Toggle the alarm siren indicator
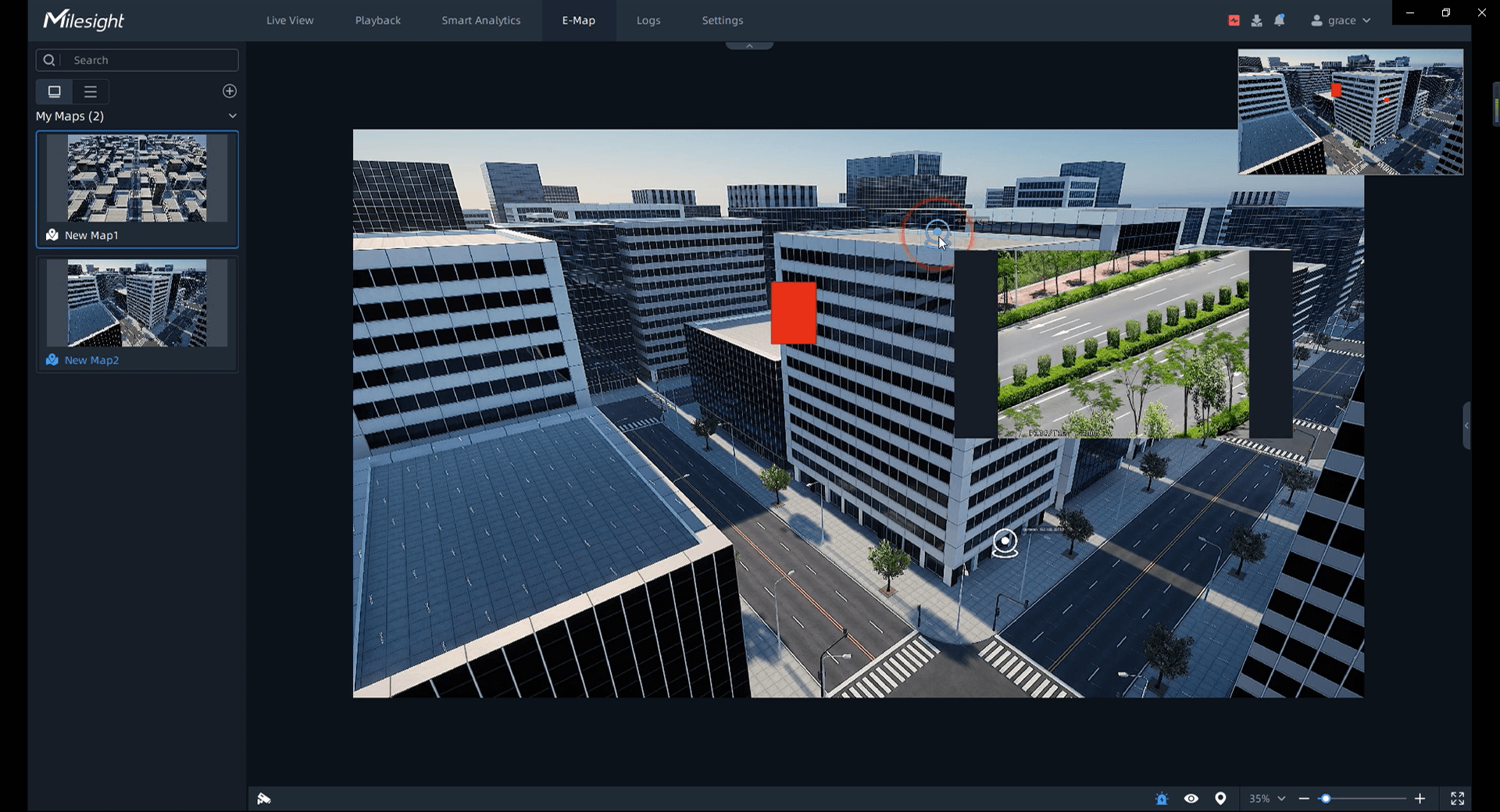Viewport: 1500px width, 812px height. 1162,798
